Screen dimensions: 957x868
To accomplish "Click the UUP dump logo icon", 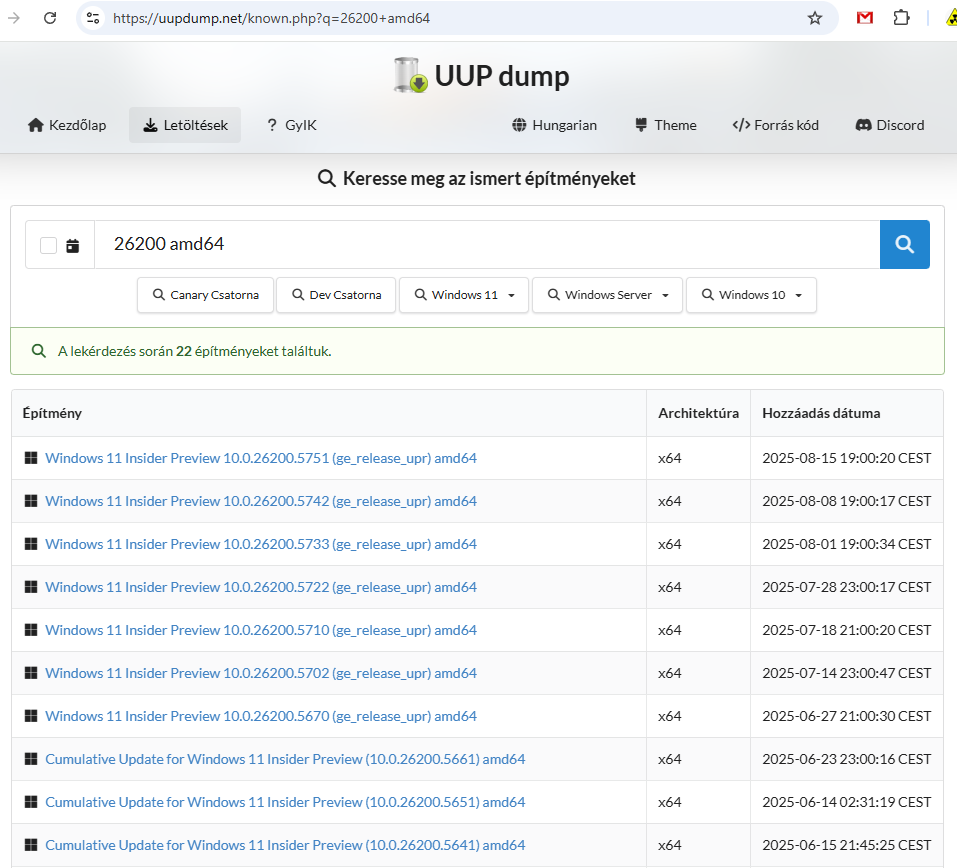I will (x=410, y=75).
